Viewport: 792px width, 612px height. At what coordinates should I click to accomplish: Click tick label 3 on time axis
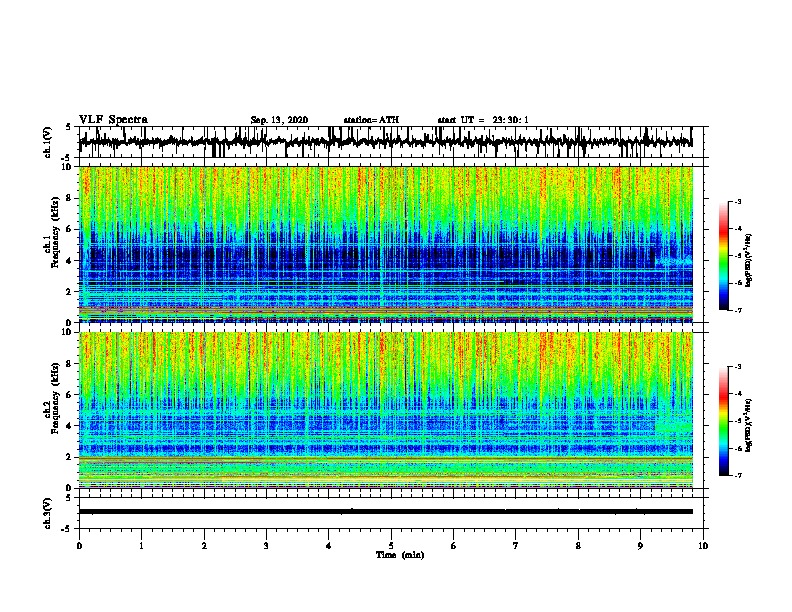coord(266,546)
